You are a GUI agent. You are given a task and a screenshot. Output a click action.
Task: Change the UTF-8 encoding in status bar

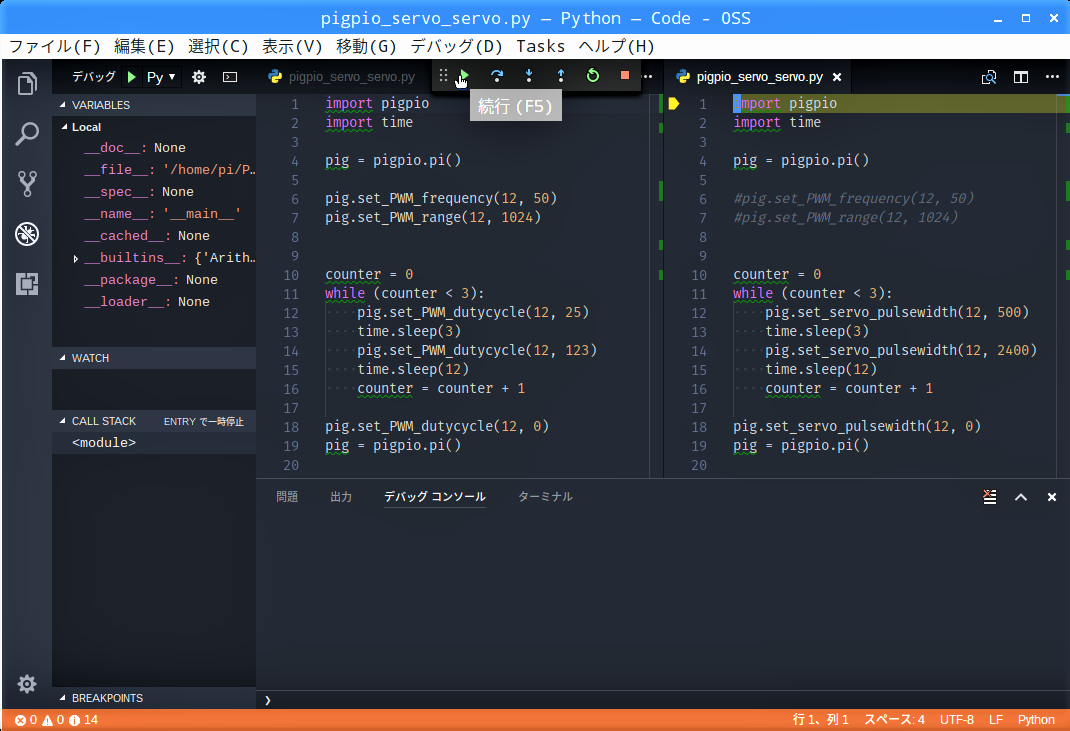point(957,720)
